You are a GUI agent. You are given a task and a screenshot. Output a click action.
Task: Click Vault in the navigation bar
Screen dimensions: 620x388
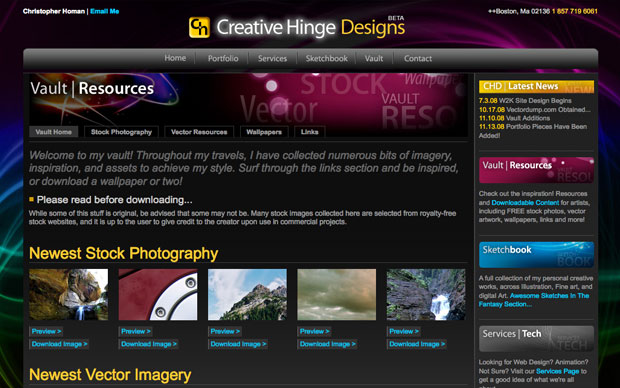pos(374,58)
